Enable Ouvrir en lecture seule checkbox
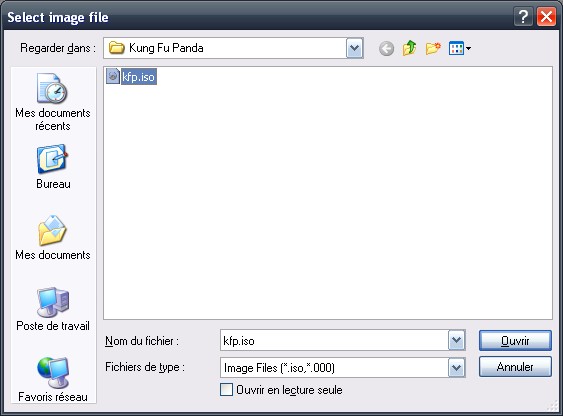This screenshot has height=416, width=563. click(226, 390)
